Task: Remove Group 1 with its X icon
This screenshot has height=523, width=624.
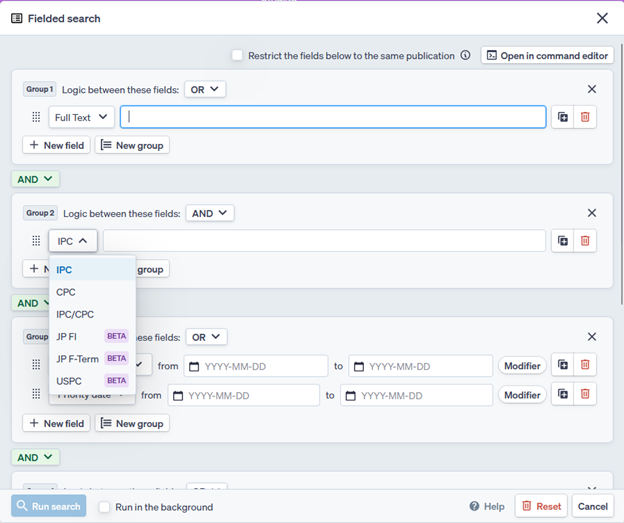Action: click(x=592, y=89)
